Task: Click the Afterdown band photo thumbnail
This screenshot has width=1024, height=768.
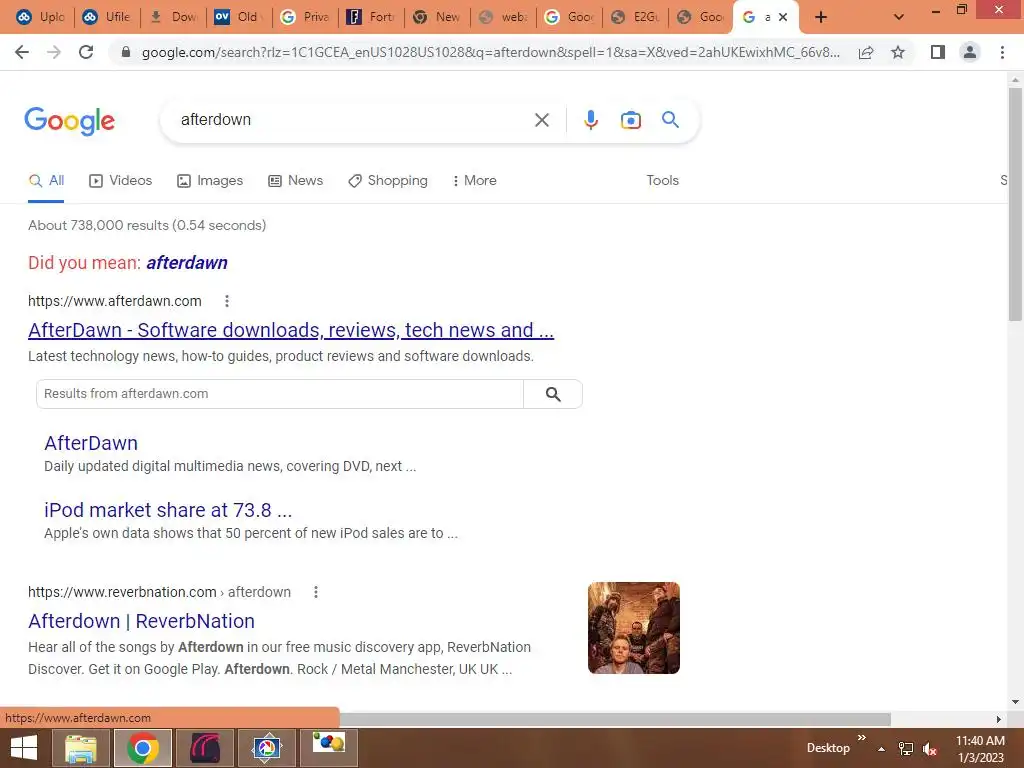Action: point(633,628)
